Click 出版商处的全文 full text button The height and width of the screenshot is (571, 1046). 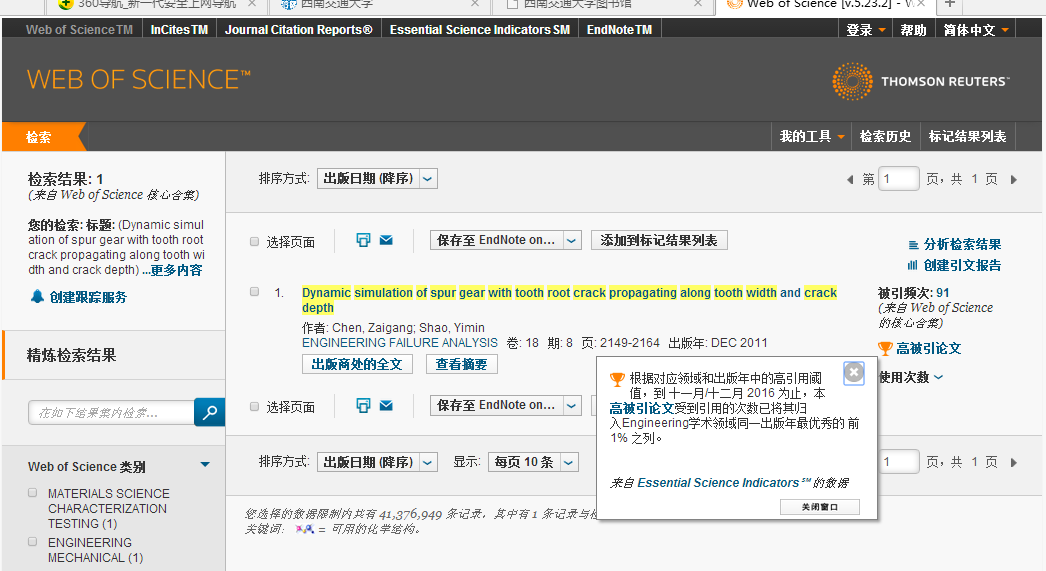click(x=357, y=364)
